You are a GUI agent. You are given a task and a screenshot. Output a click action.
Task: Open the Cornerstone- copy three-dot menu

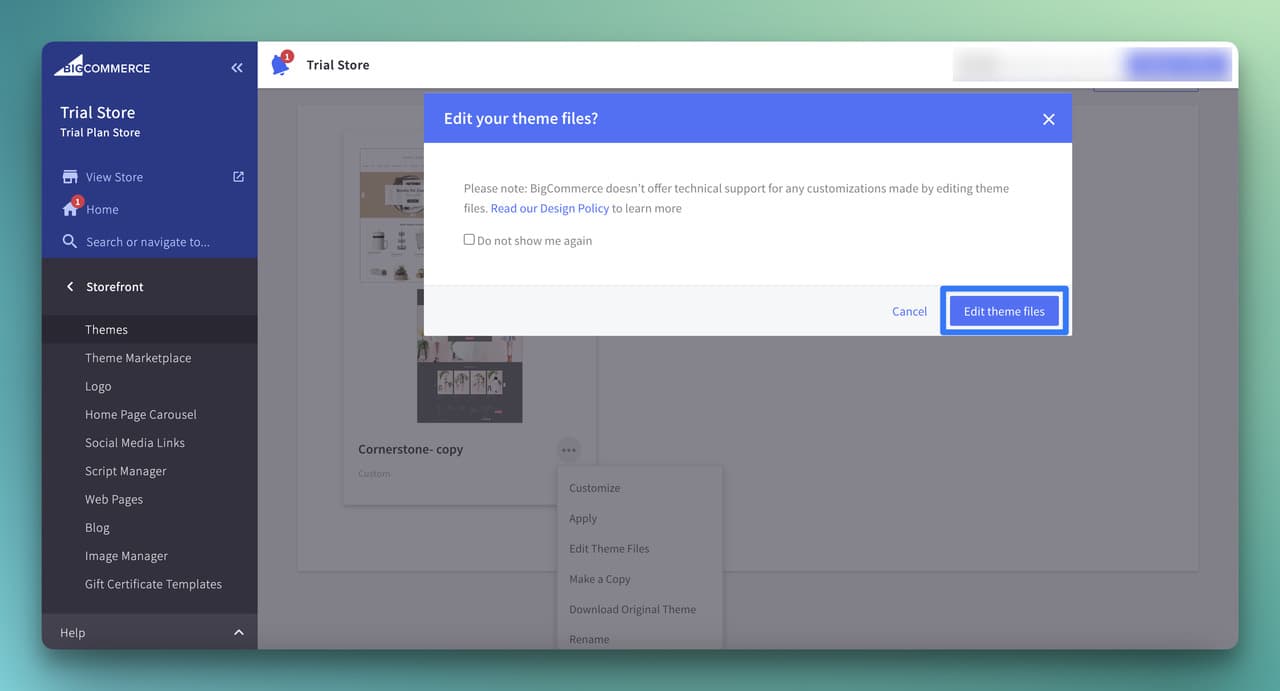click(x=569, y=450)
